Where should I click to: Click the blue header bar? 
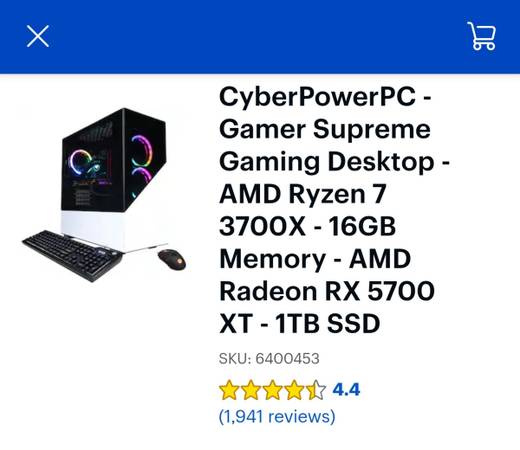coord(260,37)
